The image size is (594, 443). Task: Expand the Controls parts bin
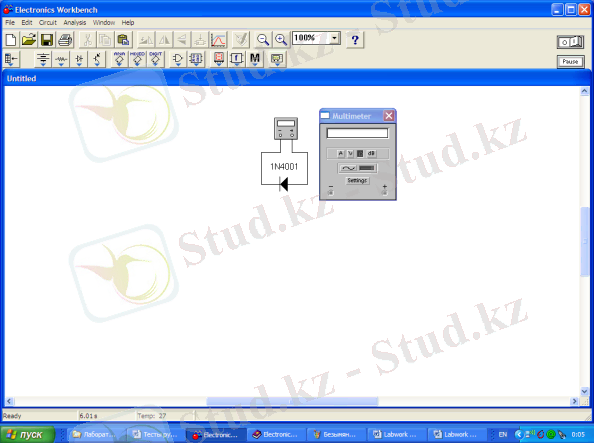pyautogui.click(x=237, y=59)
